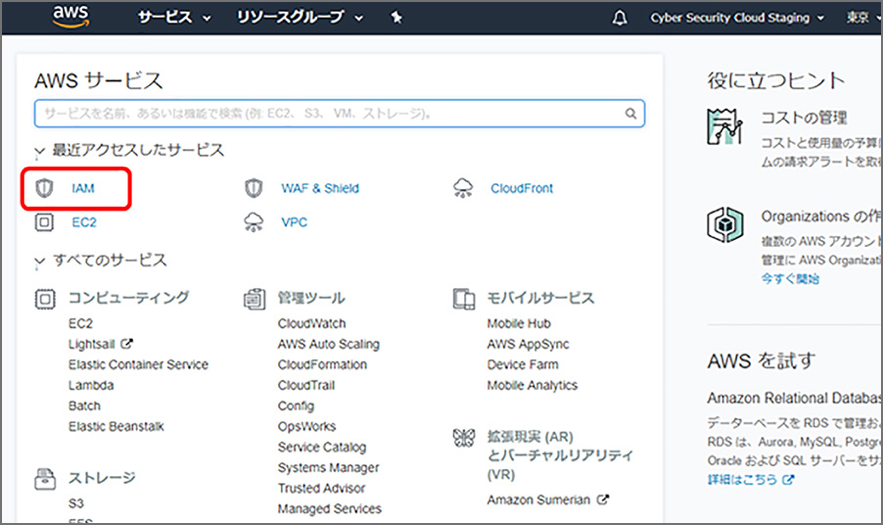Click the EC2 chip icon in recent services

[44, 222]
